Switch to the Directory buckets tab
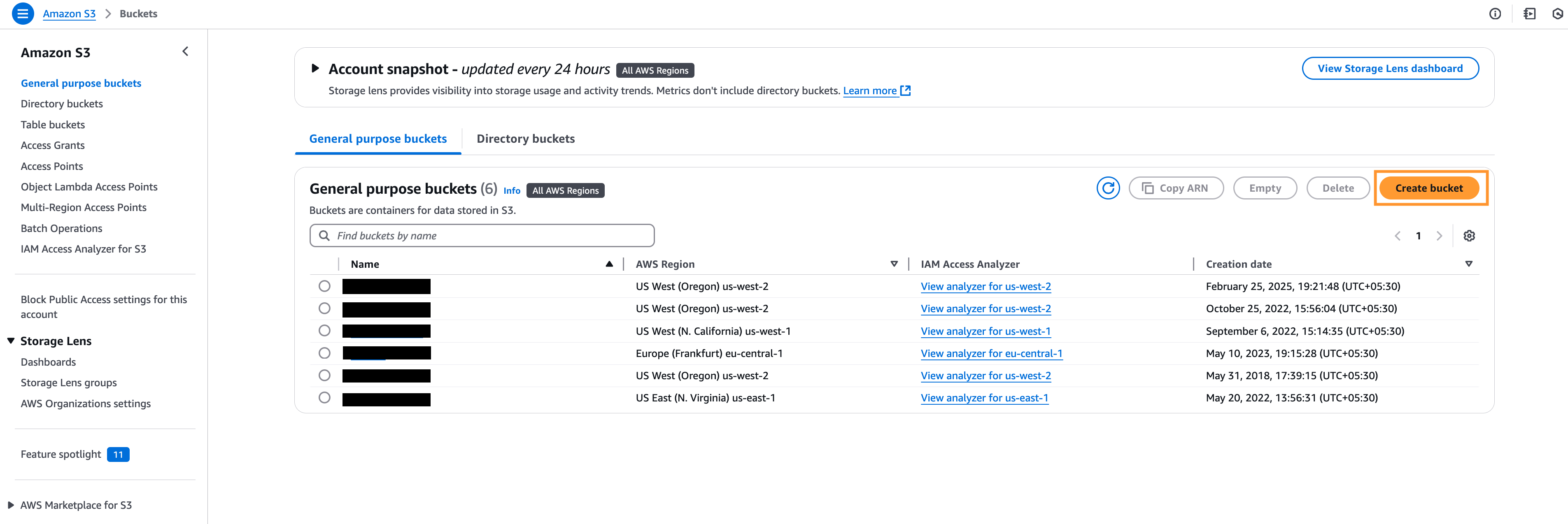 coord(525,139)
